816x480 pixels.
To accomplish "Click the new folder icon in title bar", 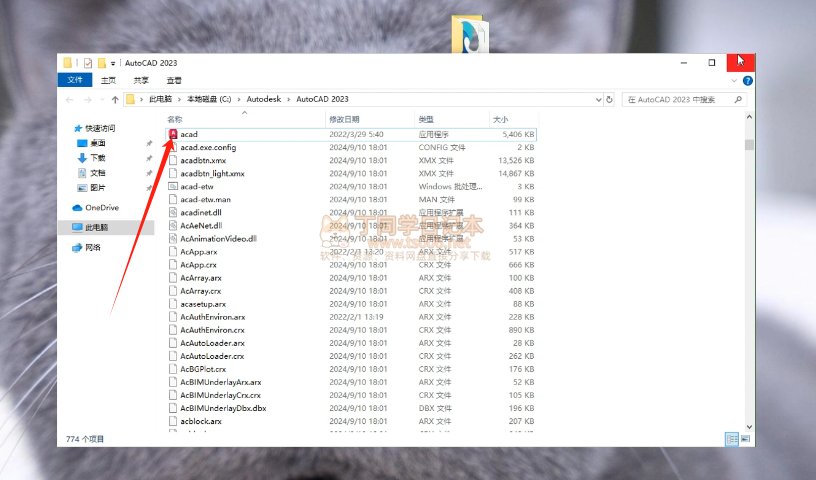I will pos(102,63).
